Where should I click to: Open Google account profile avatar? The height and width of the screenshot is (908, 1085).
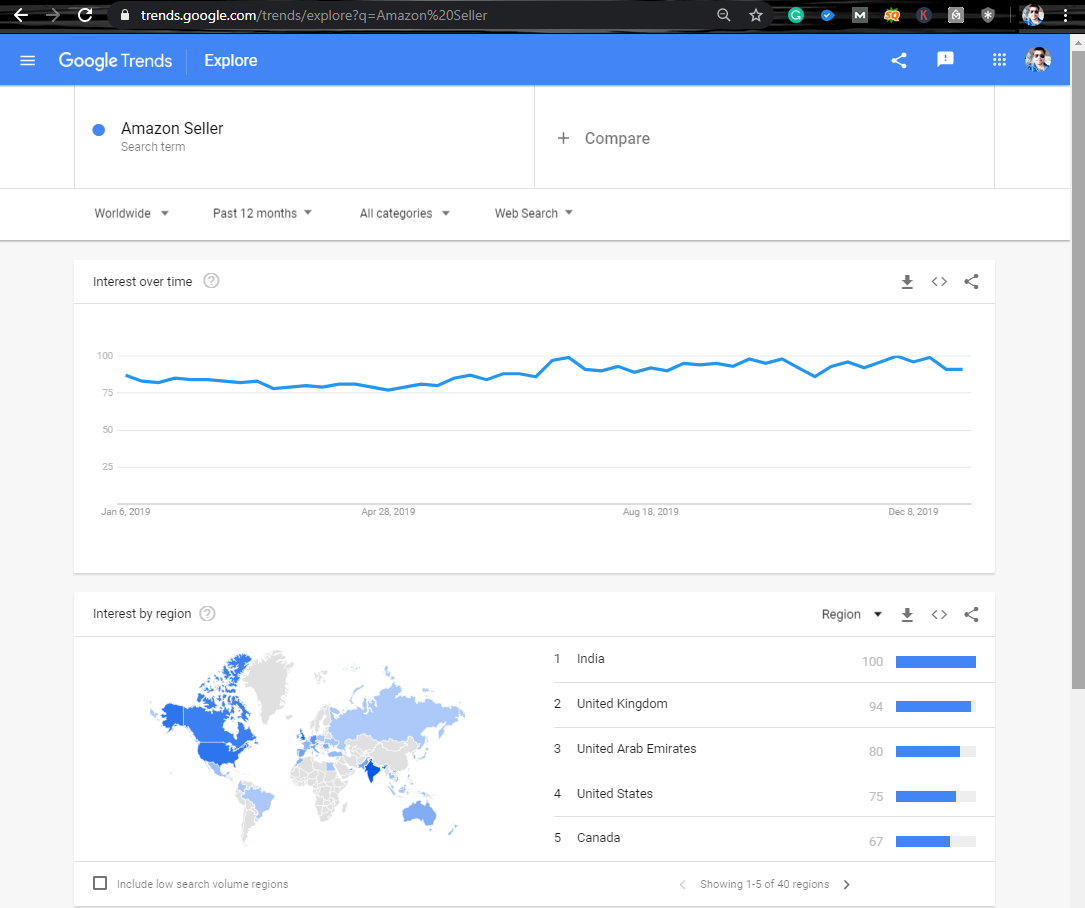[x=1038, y=60]
